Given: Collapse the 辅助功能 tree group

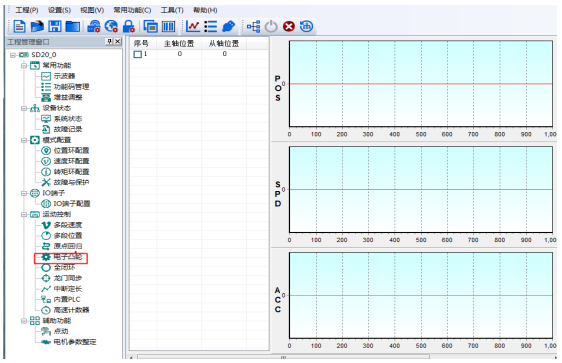Looking at the screenshot, I should tap(24, 321).
